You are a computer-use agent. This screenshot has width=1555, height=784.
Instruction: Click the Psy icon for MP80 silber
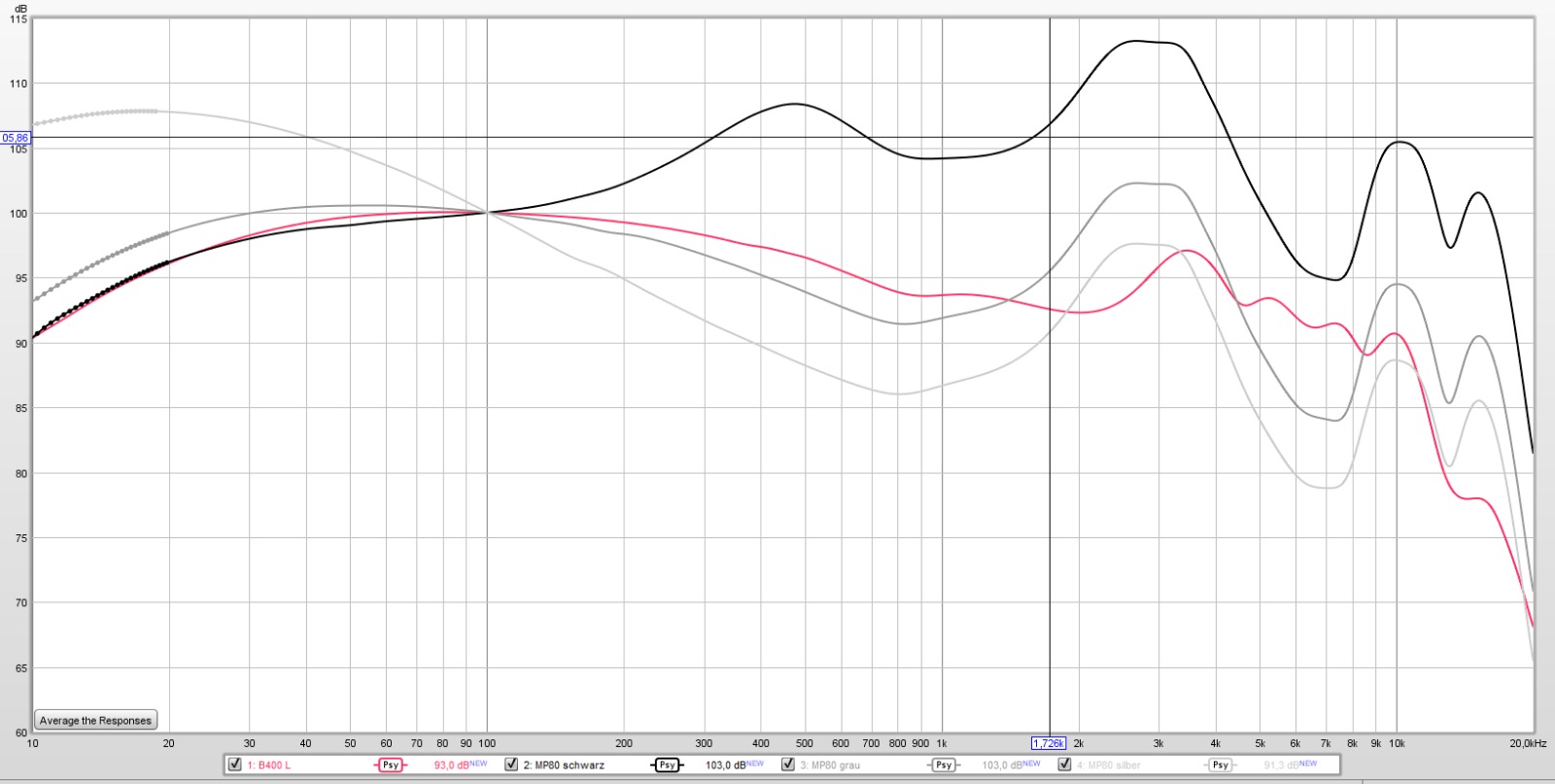(x=1220, y=766)
